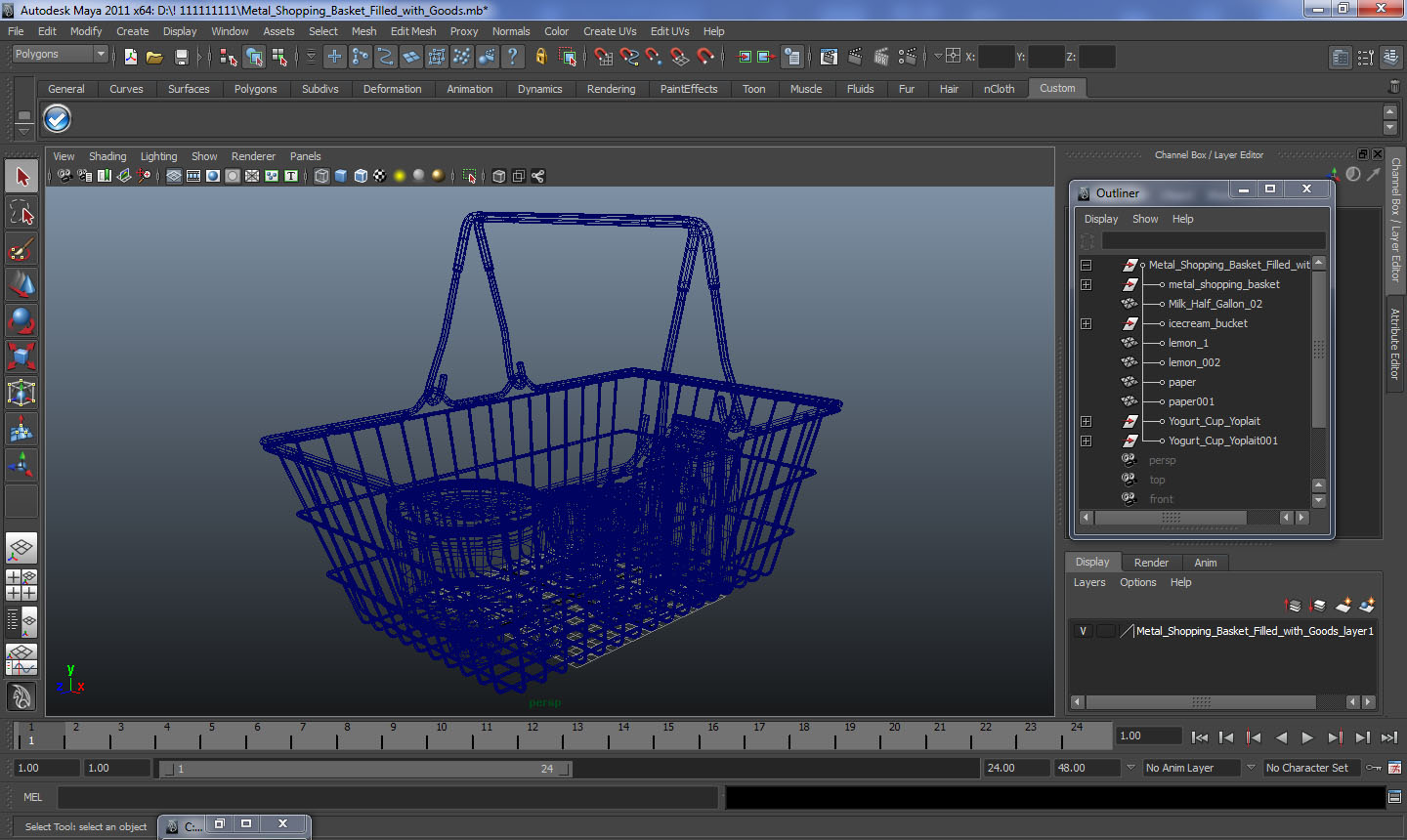The image size is (1407, 840).
Task: Choose the Paint Selection Tool
Action: 21,249
